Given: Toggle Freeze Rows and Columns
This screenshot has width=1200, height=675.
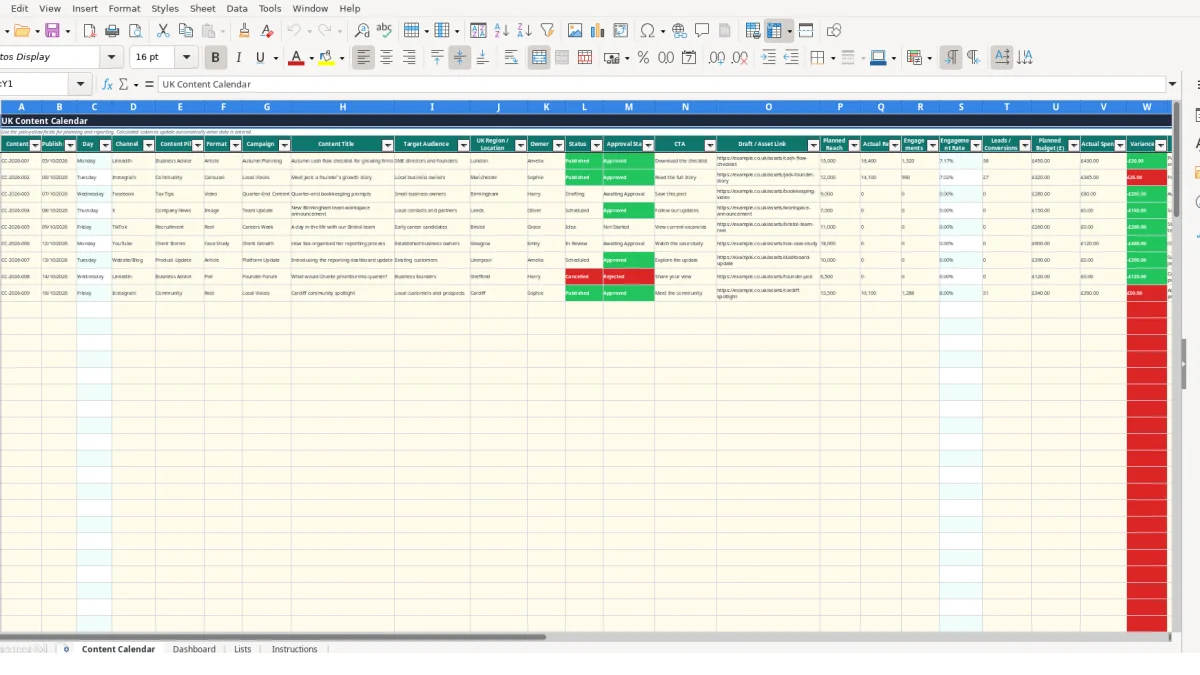Looking at the screenshot, I should [774, 31].
